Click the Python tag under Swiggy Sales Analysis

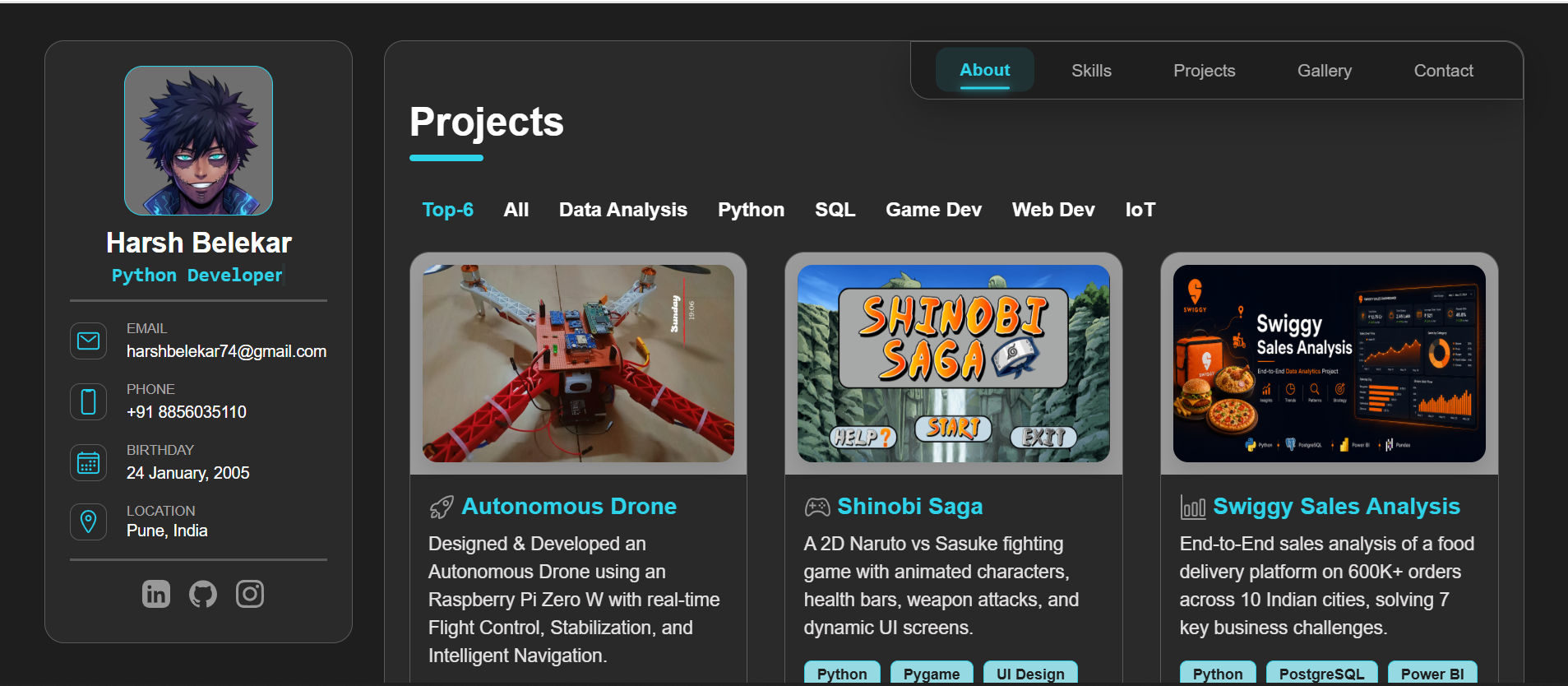[x=1218, y=673]
